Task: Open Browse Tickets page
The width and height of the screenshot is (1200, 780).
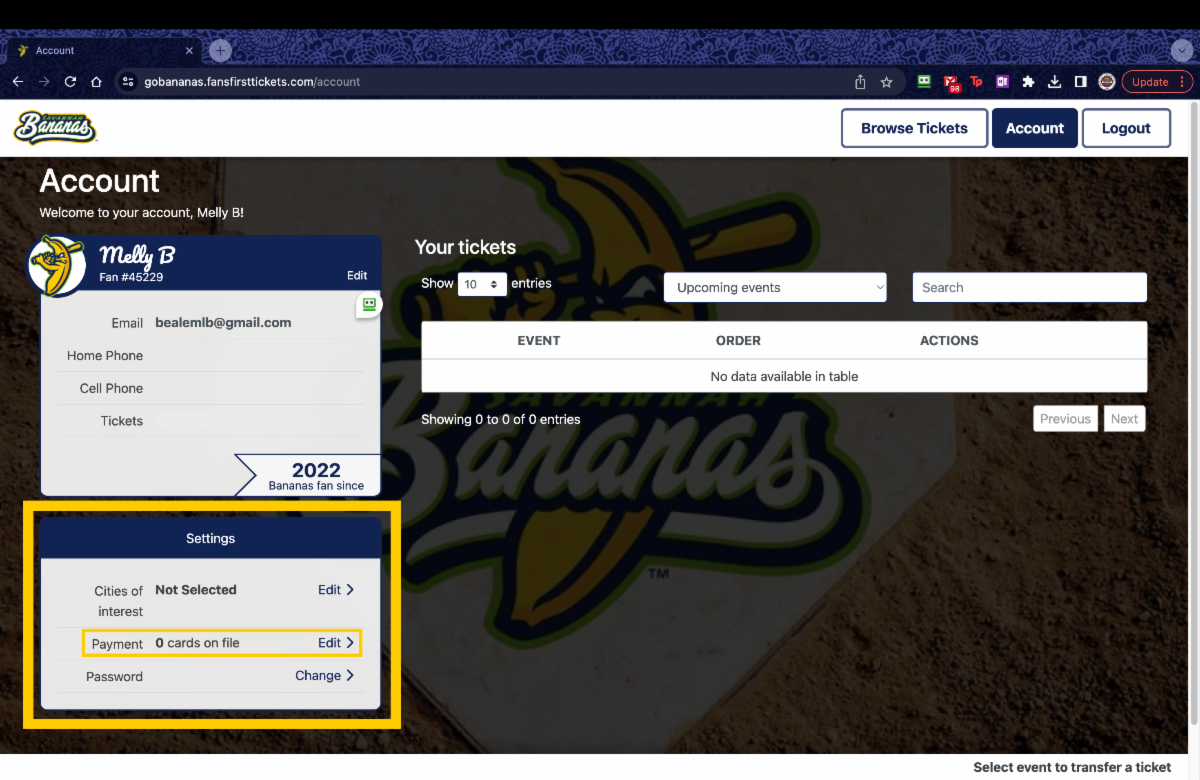Action: pos(914,128)
